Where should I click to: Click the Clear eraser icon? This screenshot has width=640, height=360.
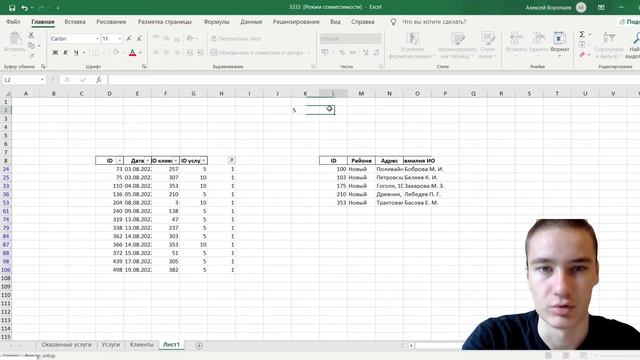pos(582,54)
